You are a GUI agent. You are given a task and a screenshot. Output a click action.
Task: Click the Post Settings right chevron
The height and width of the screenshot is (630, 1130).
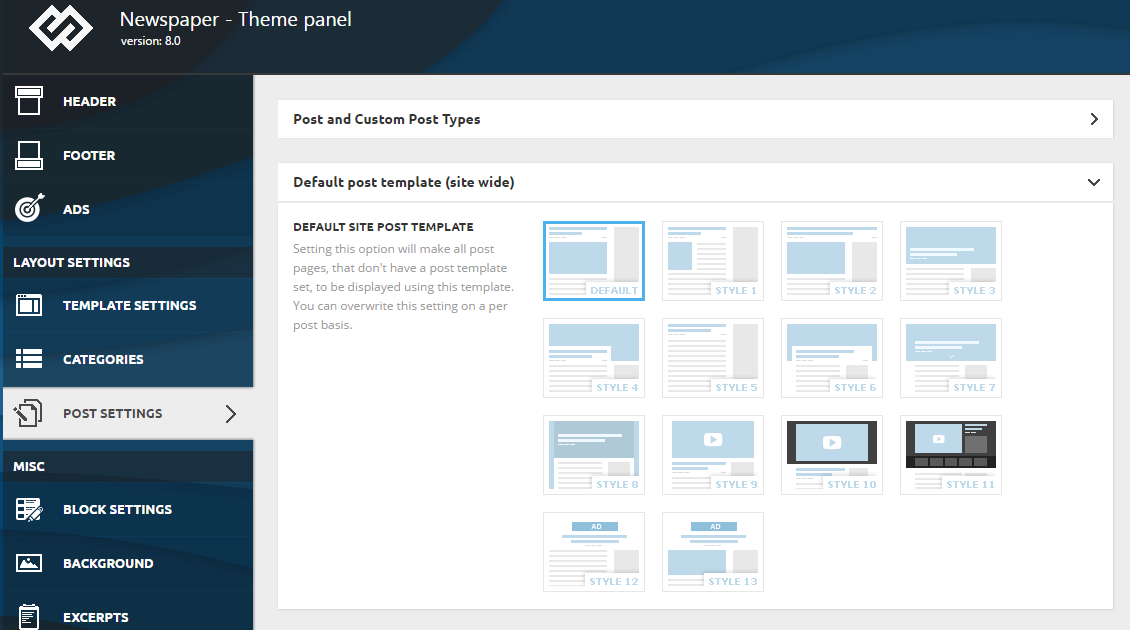(x=231, y=414)
